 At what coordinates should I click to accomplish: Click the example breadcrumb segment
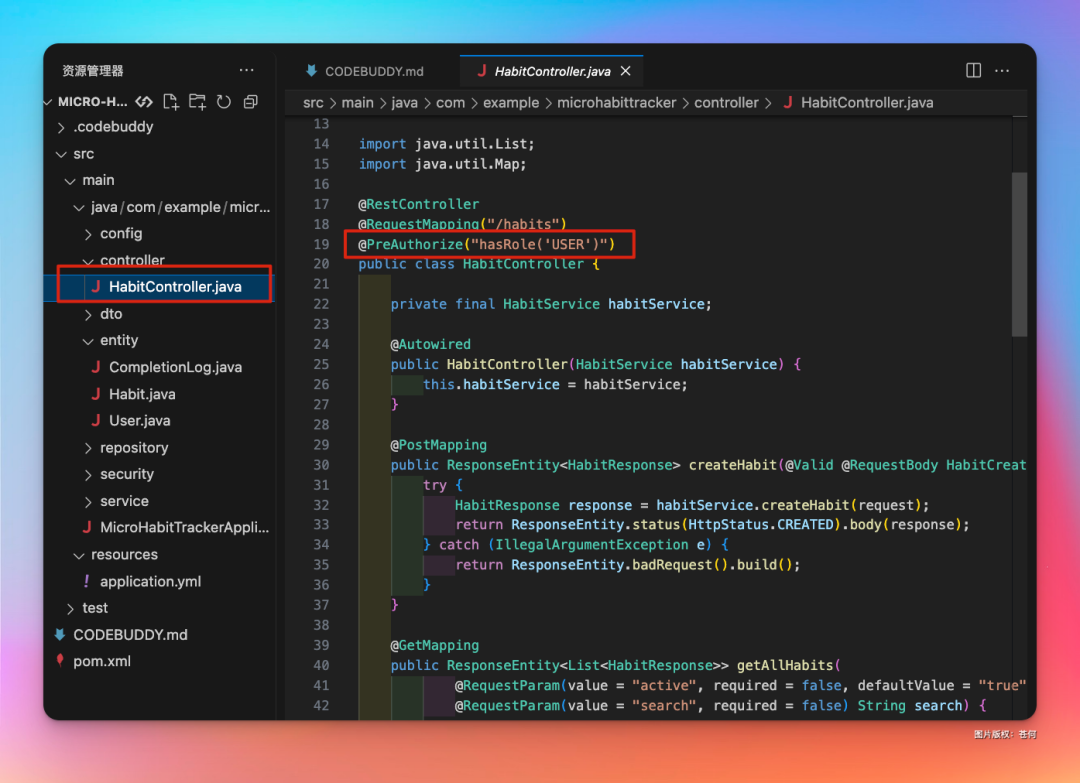[511, 103]
